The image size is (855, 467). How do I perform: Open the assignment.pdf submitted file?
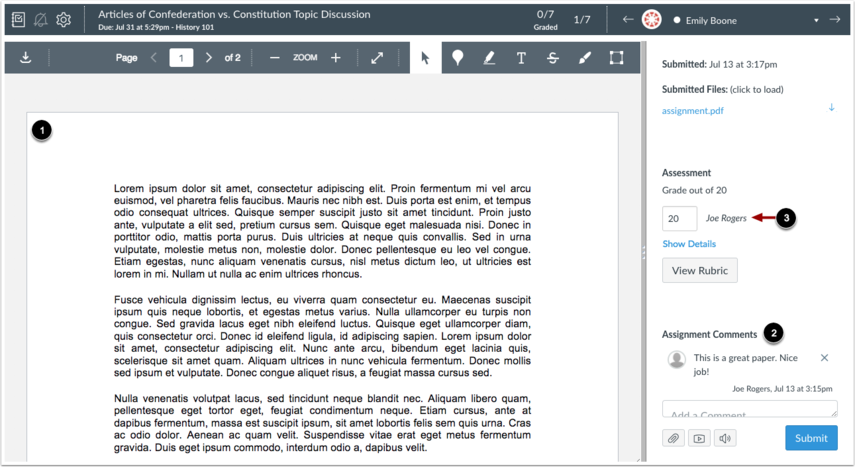(x=693, y=111)
